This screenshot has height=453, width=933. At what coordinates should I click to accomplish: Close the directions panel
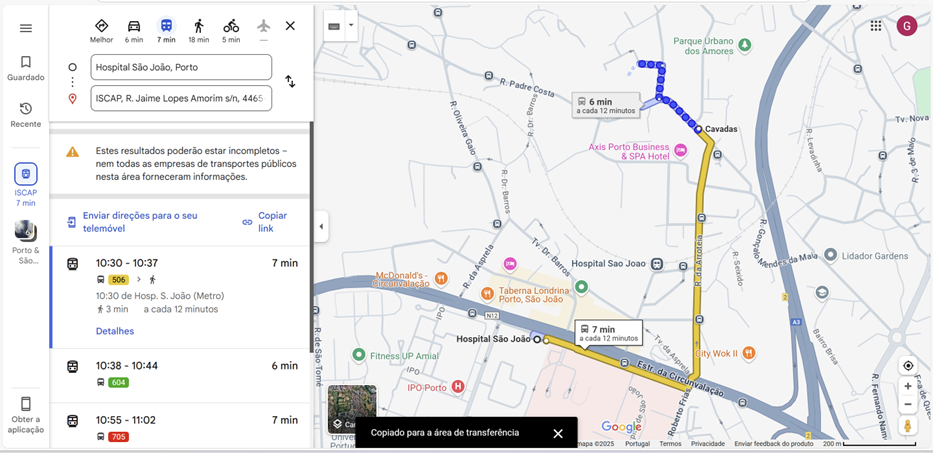[290, 26]
